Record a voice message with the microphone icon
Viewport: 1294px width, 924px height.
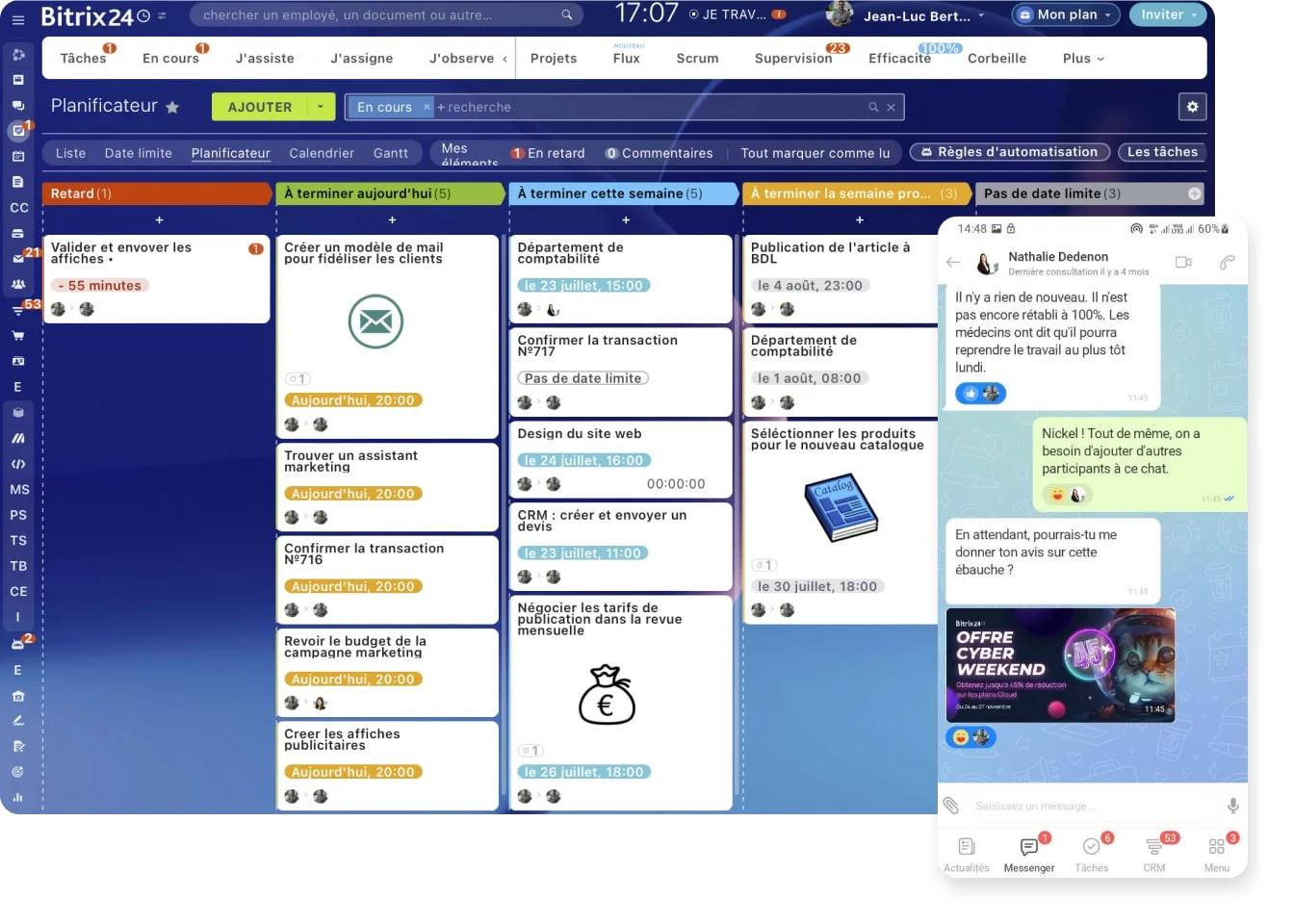coord(1232,806)
